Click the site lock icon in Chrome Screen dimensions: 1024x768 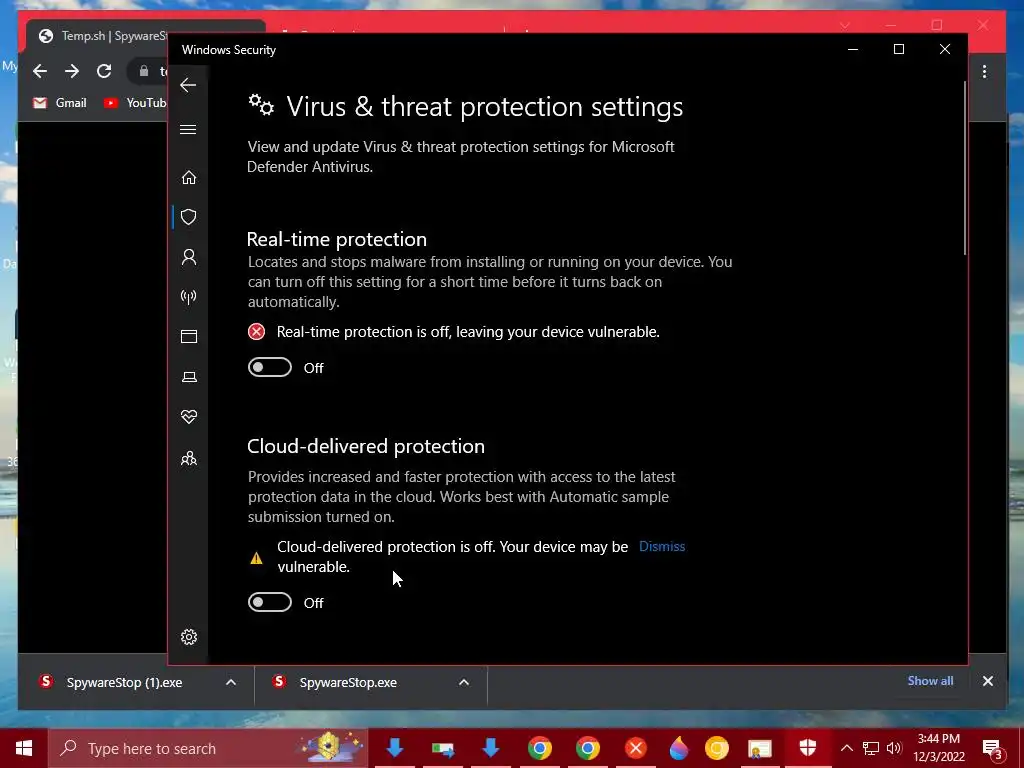(x=144, y=71)
